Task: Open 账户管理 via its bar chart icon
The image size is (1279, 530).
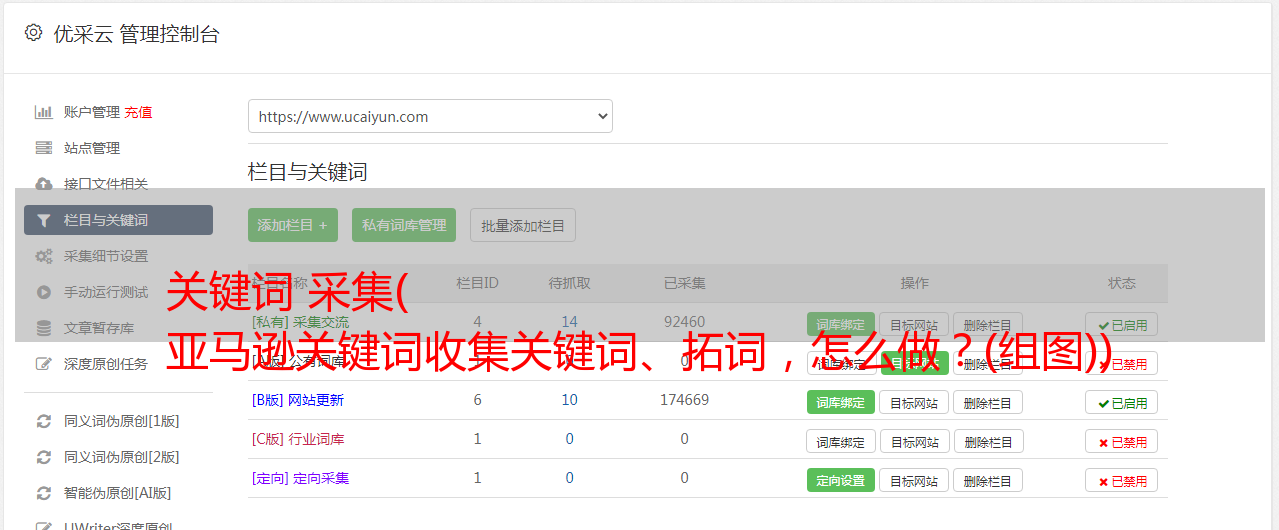Action: coord(43,112)
